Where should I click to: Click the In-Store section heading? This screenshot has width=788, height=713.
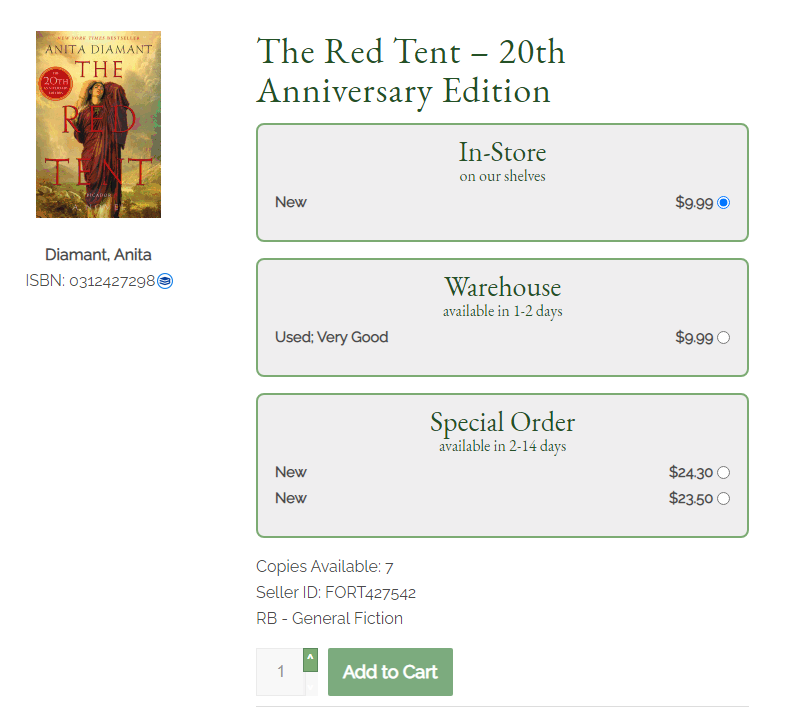tap(503, 152)
